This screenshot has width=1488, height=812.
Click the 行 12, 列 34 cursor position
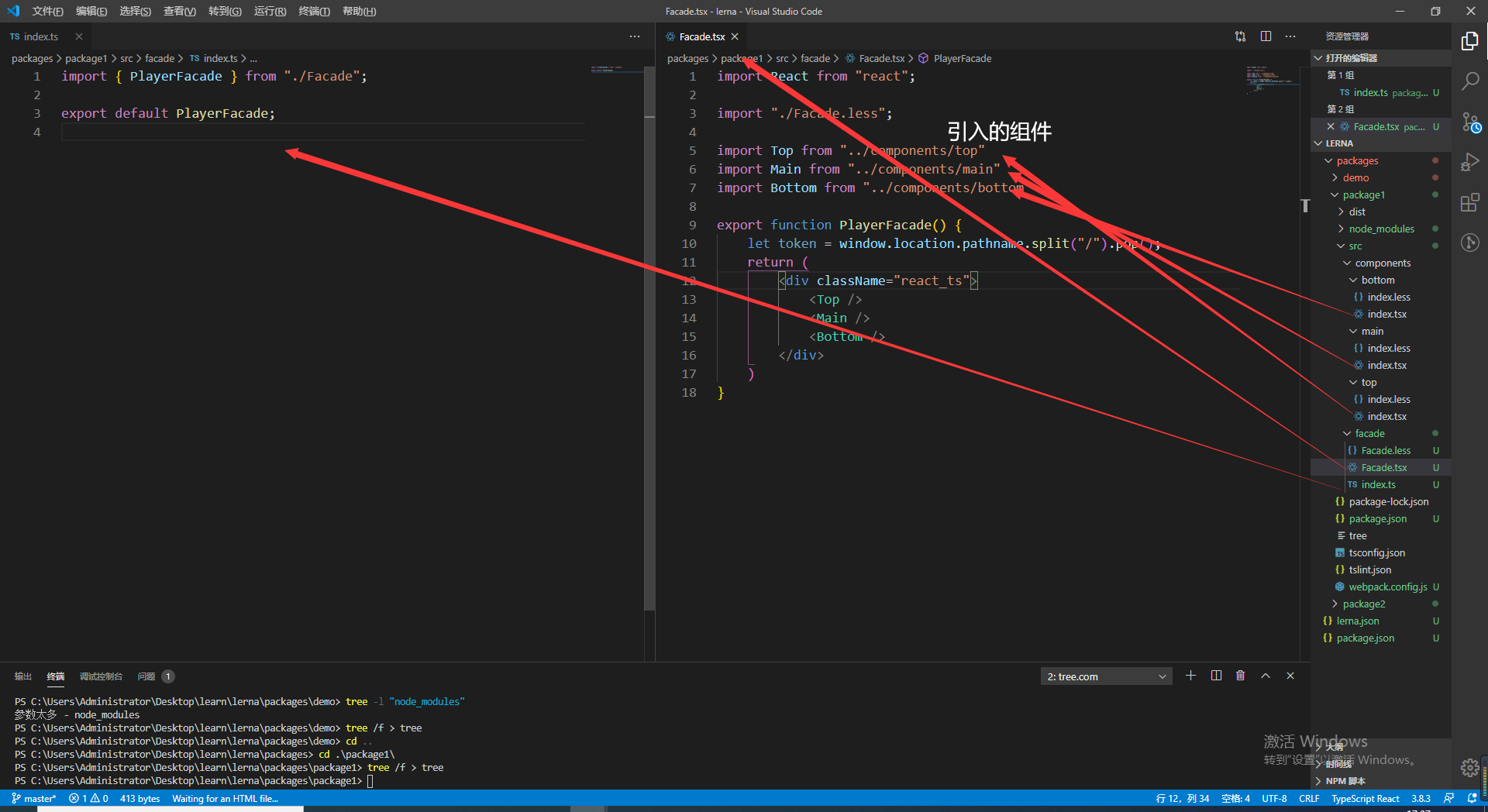click(x=1182, y=798)
